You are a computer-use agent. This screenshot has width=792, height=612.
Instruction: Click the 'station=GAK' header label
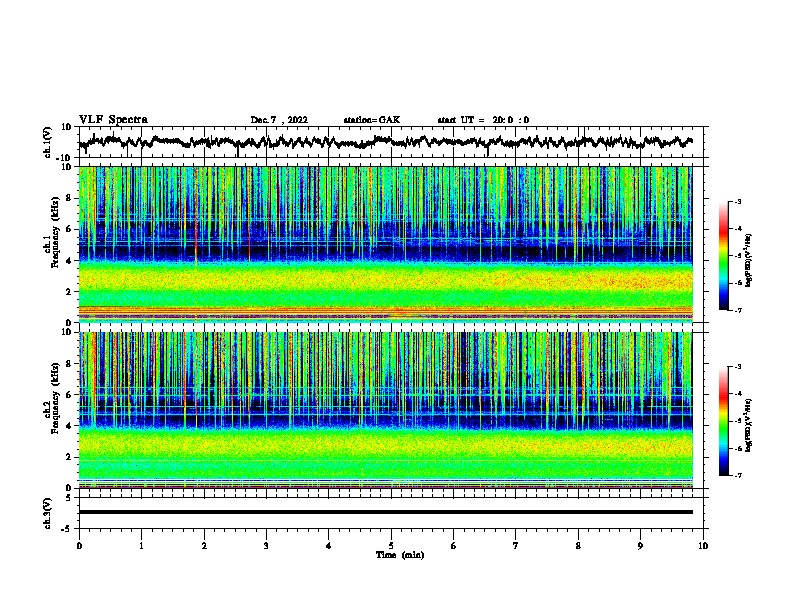372,120
